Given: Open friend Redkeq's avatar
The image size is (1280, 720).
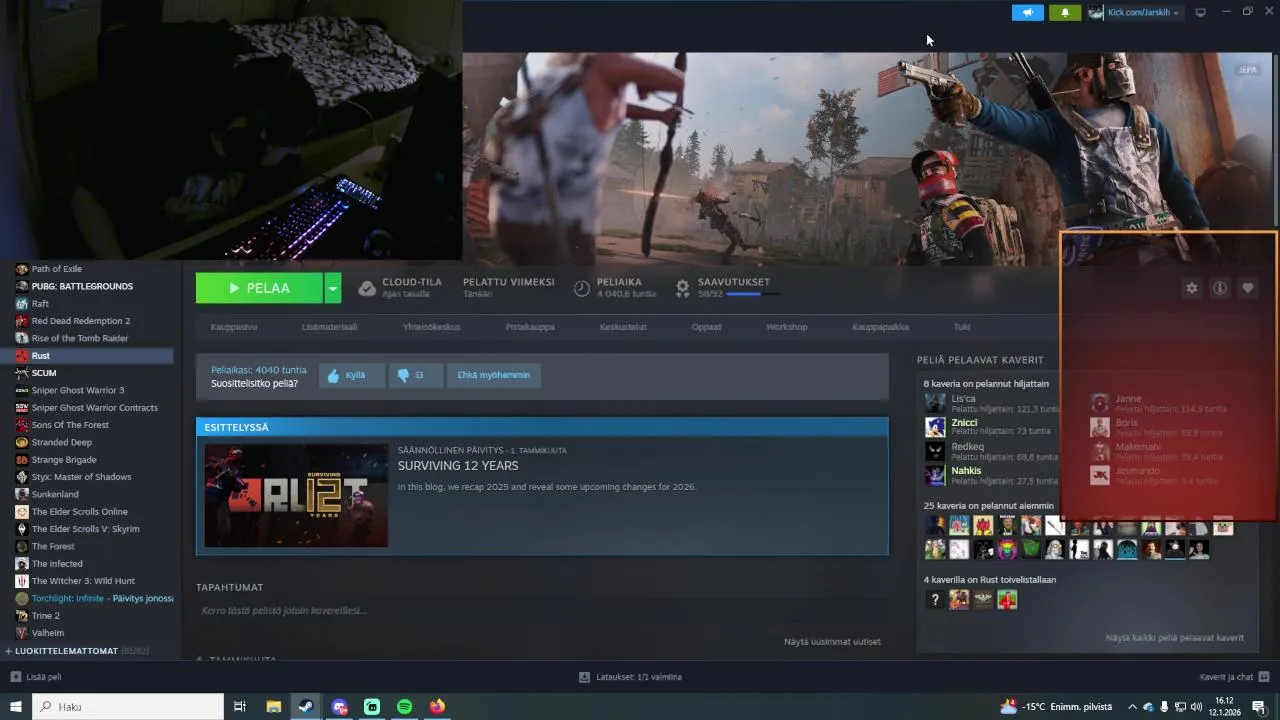Looking at the screenshot, I should (x=935, y=451).
